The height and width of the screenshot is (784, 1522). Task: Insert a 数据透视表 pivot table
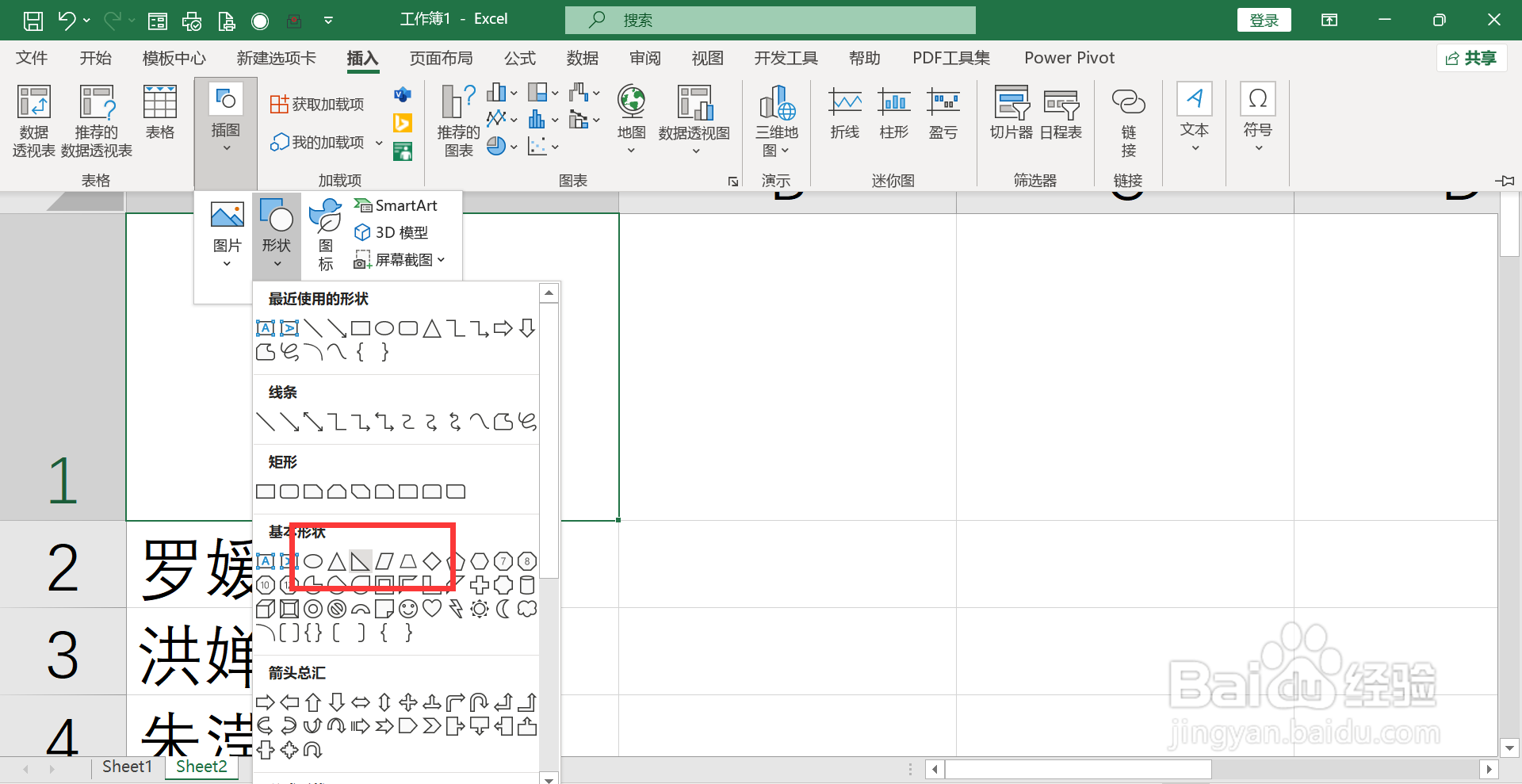(33, 120)
